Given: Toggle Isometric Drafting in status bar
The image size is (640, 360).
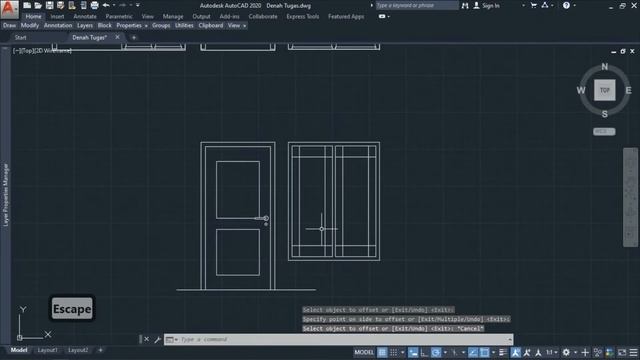Looking at the screenshot, I should click(x=454, y=352).
